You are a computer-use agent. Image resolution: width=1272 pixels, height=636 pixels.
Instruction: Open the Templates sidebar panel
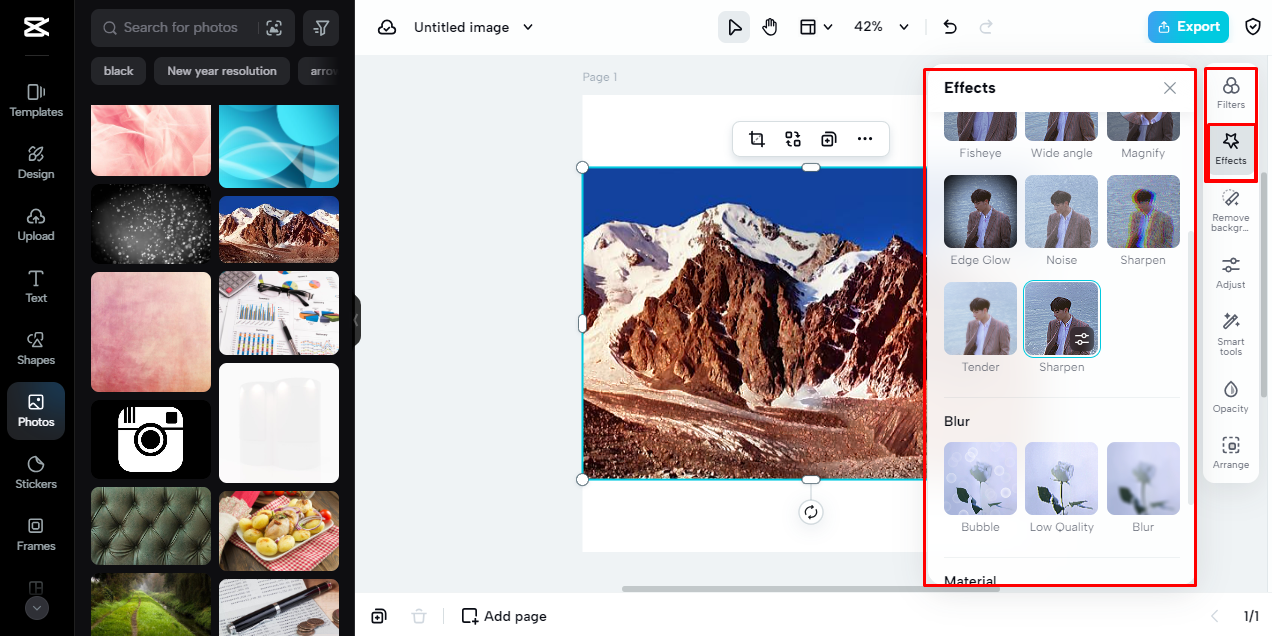36,100
